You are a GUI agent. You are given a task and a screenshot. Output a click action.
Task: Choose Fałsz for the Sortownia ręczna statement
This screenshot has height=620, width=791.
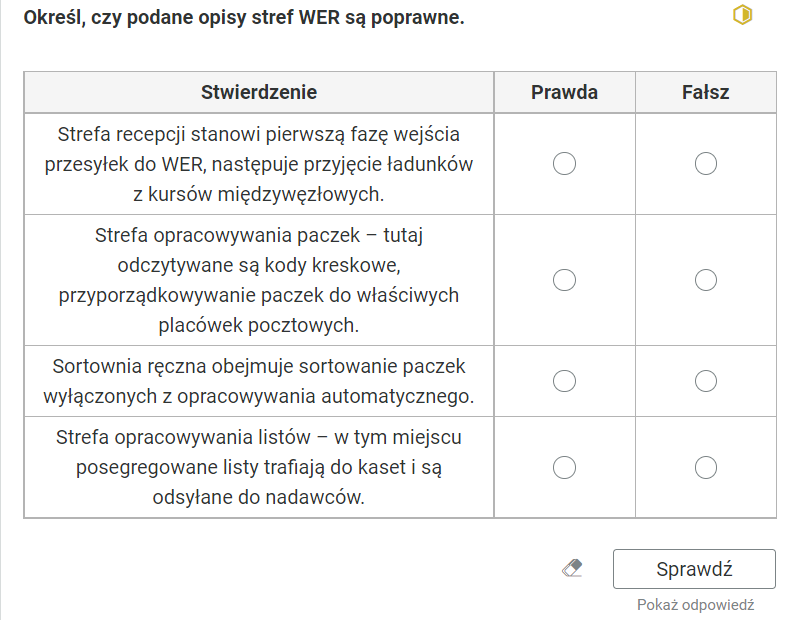click(x=705, y=381)
